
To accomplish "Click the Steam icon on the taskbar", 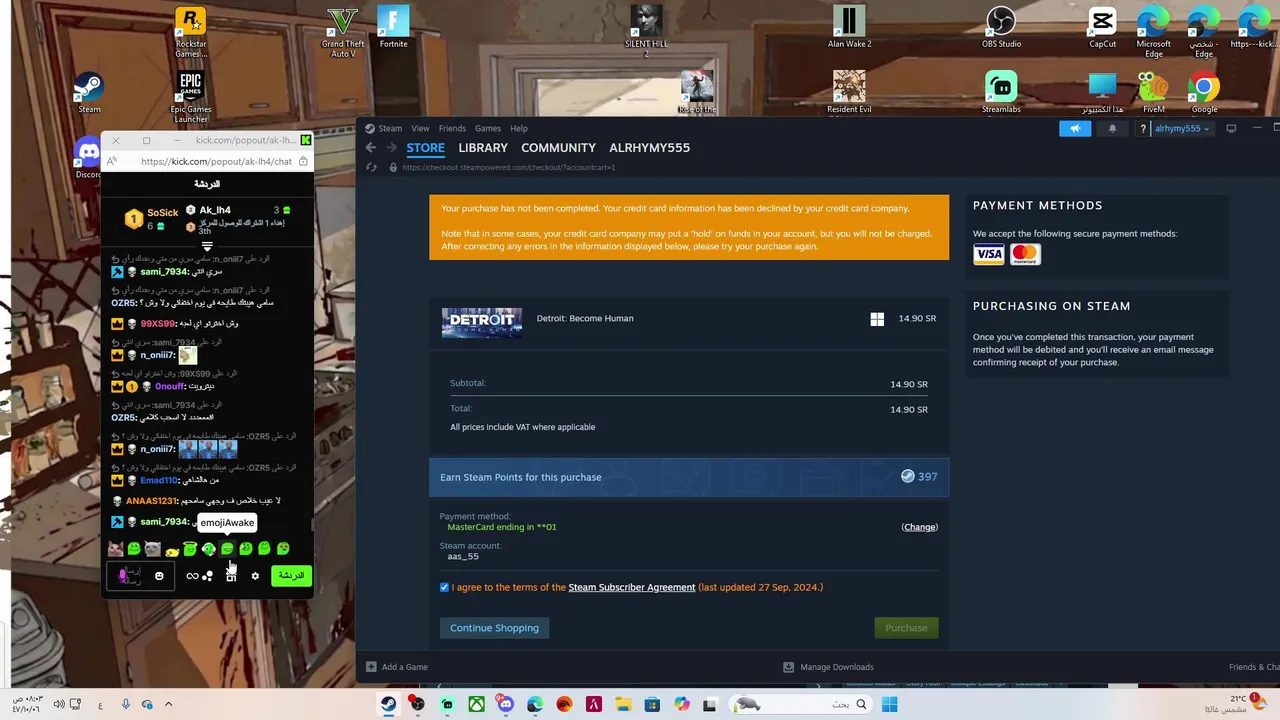I will pos(388,704).
